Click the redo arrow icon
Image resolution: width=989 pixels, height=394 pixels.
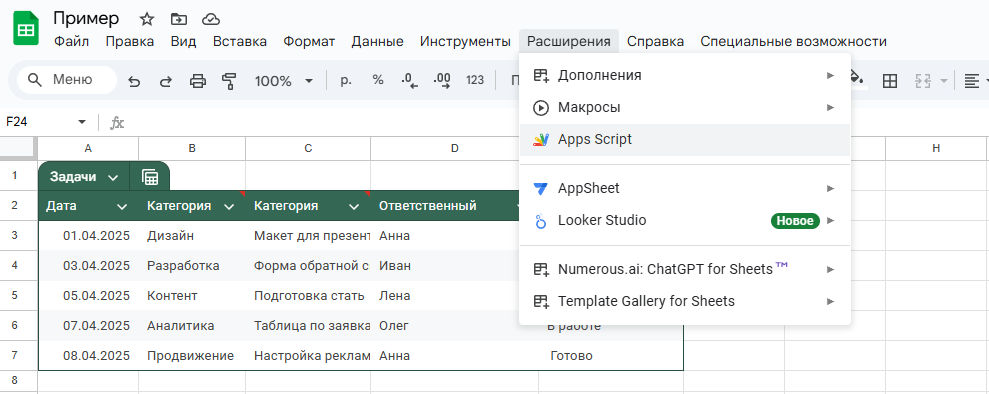(x=165, y=81)
